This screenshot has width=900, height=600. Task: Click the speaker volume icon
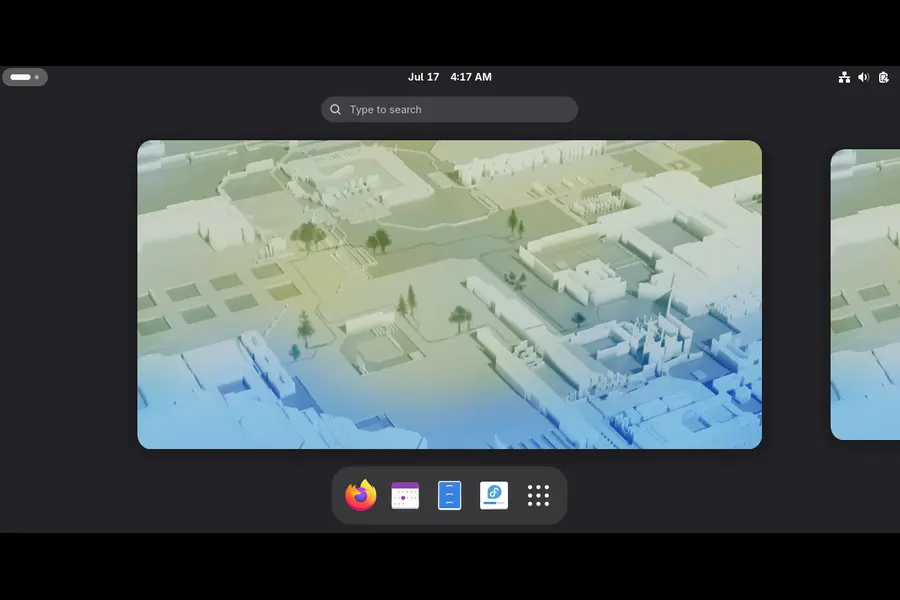(x=863, y=77)
